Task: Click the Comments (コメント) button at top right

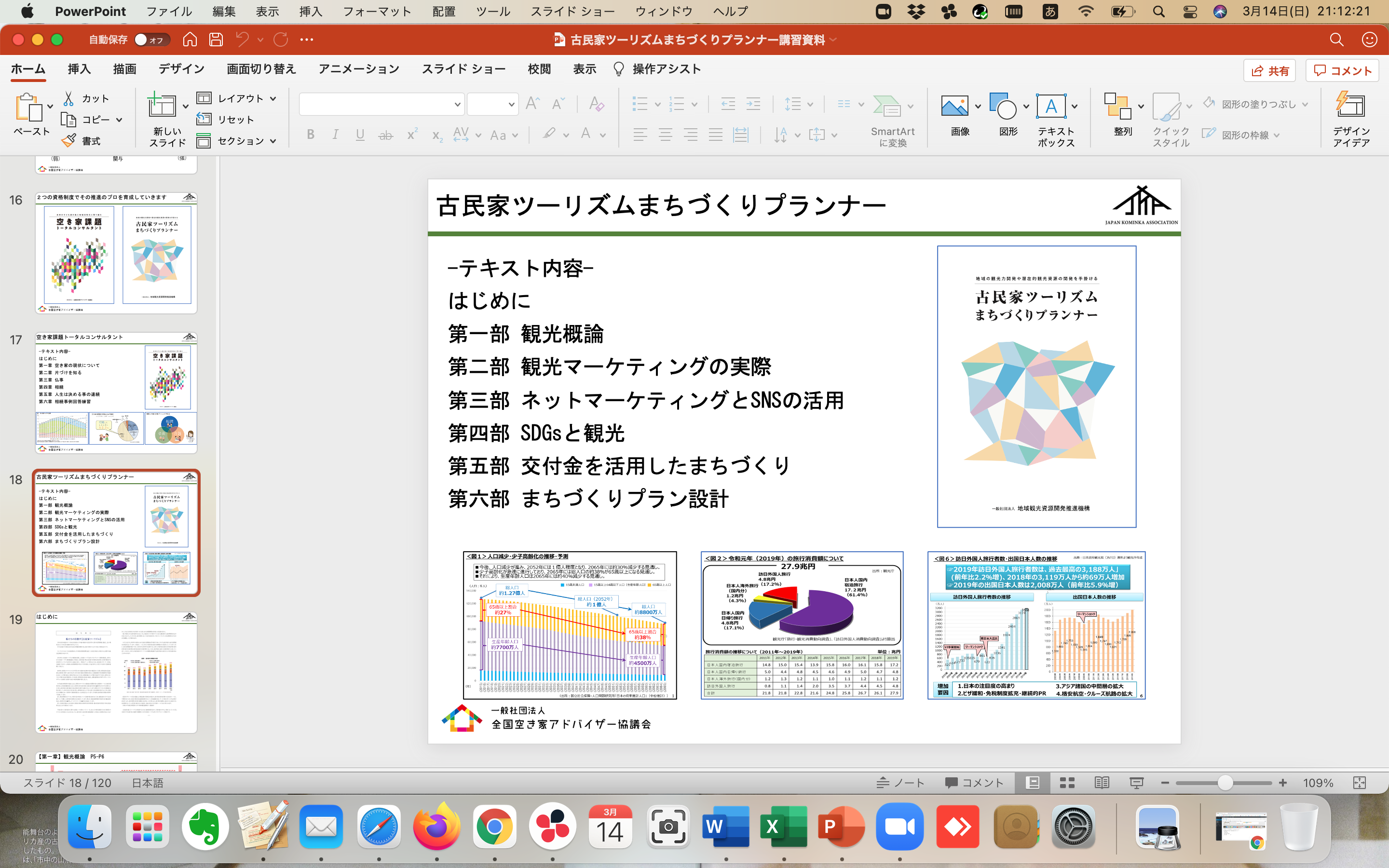Action: point(1342,70)
